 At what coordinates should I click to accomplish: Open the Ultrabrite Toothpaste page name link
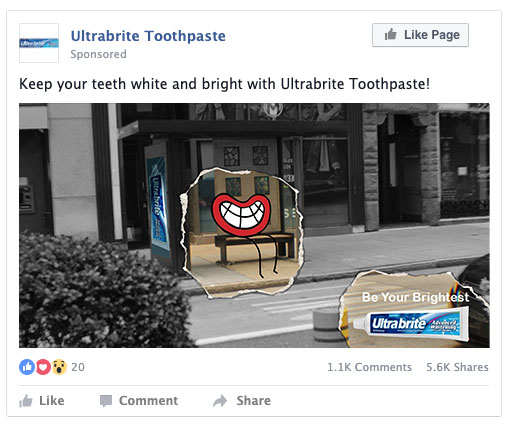click(148, 36)
